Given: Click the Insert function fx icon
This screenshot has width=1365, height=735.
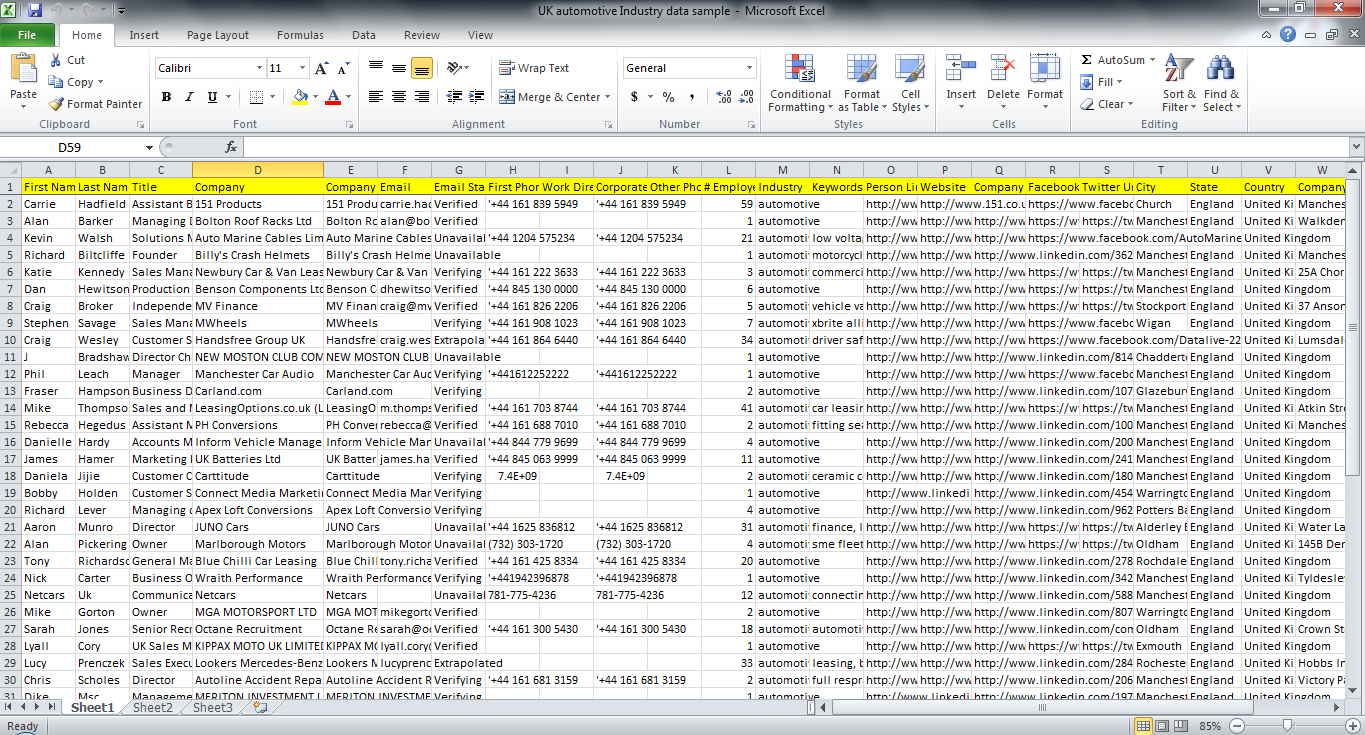Looking at the screenshot, I should 231,147.
